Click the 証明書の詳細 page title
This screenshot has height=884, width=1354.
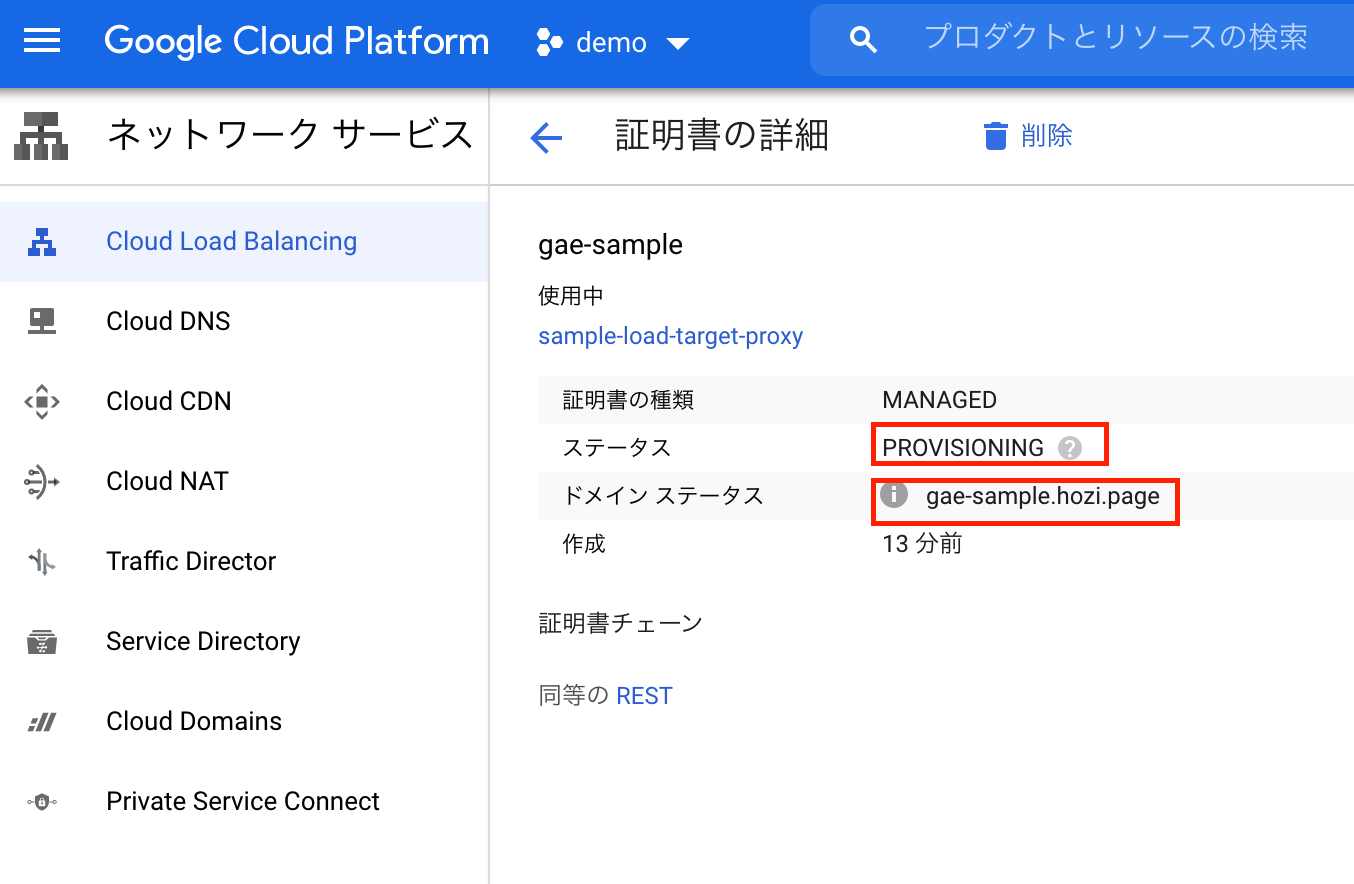[722, 135]
